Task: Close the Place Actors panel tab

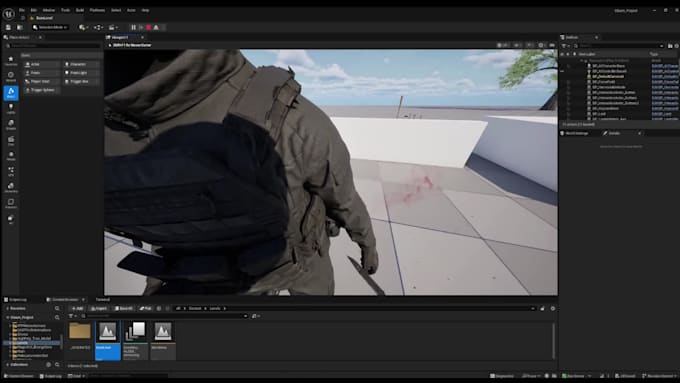Action: coord(40,37)
